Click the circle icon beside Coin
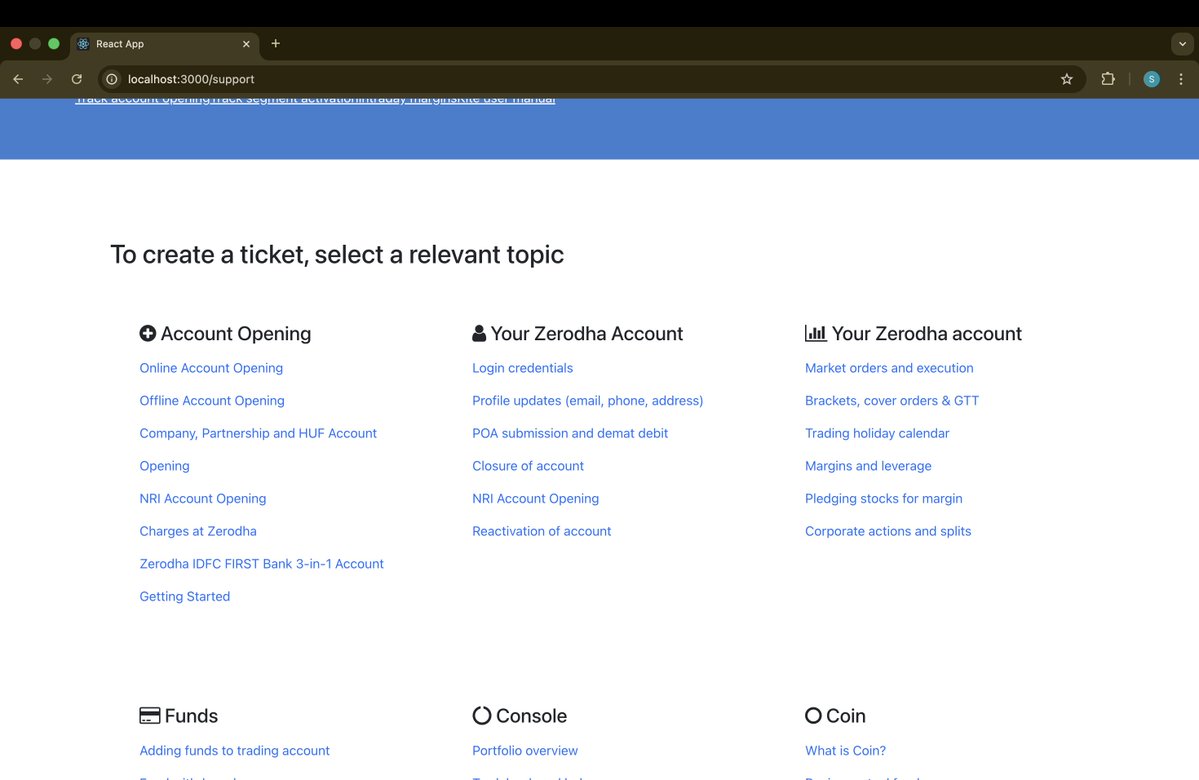This screenshot has height=780, width=1199. point(814,716)
